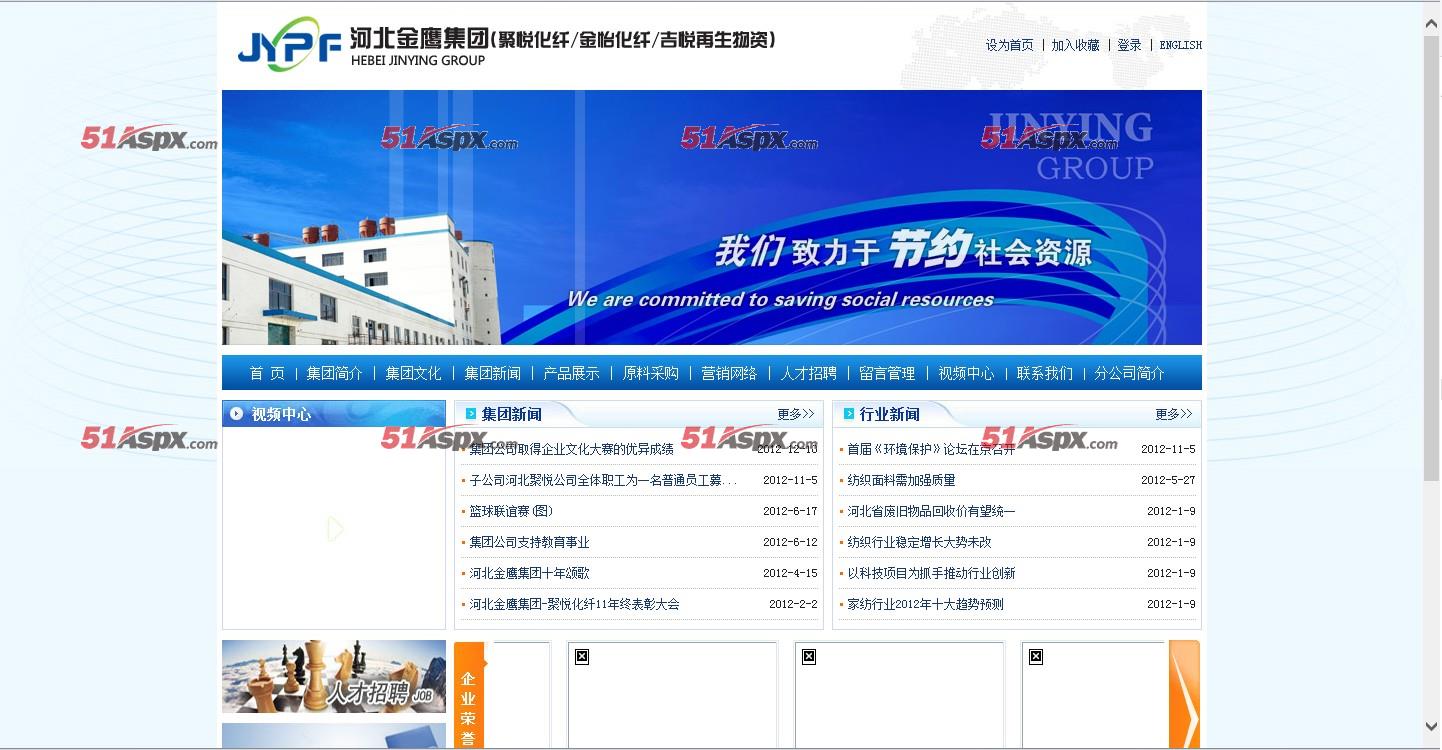Open 营销网络 in navigation bar
Viewport: 1442px width, 750px height.
[729, 373]
